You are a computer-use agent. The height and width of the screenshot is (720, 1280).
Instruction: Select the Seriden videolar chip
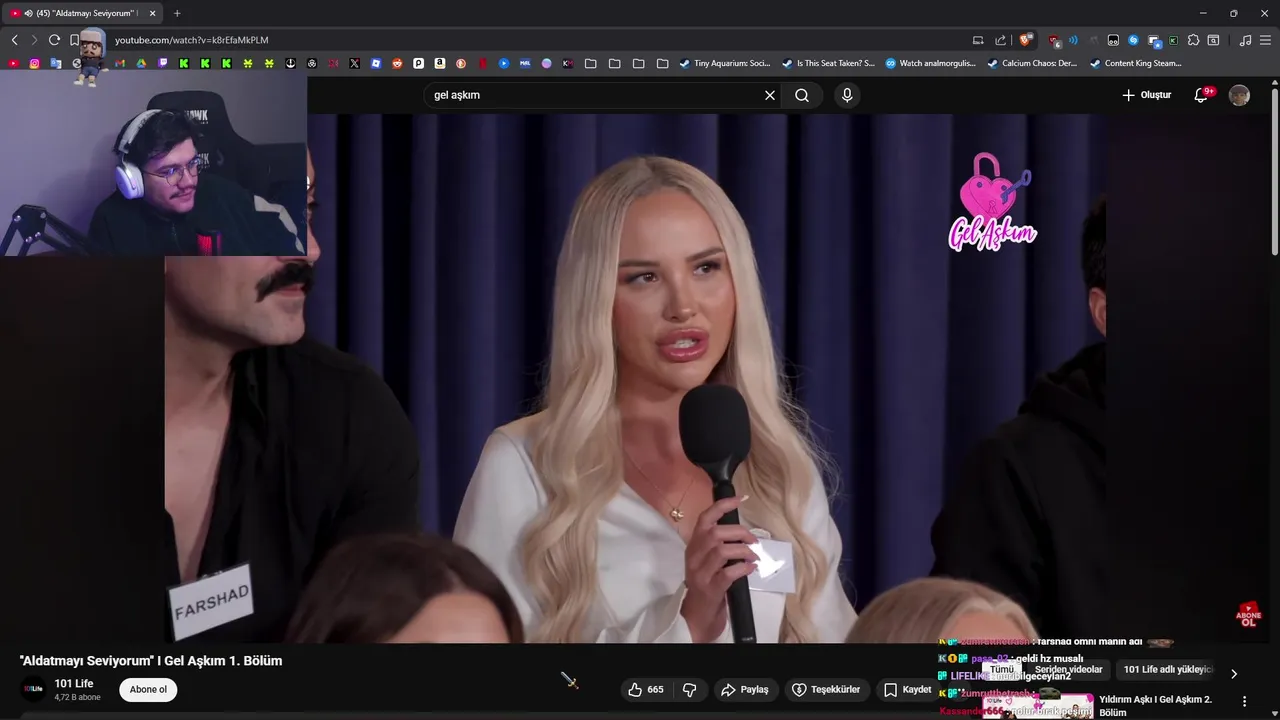pos(1068,669)
